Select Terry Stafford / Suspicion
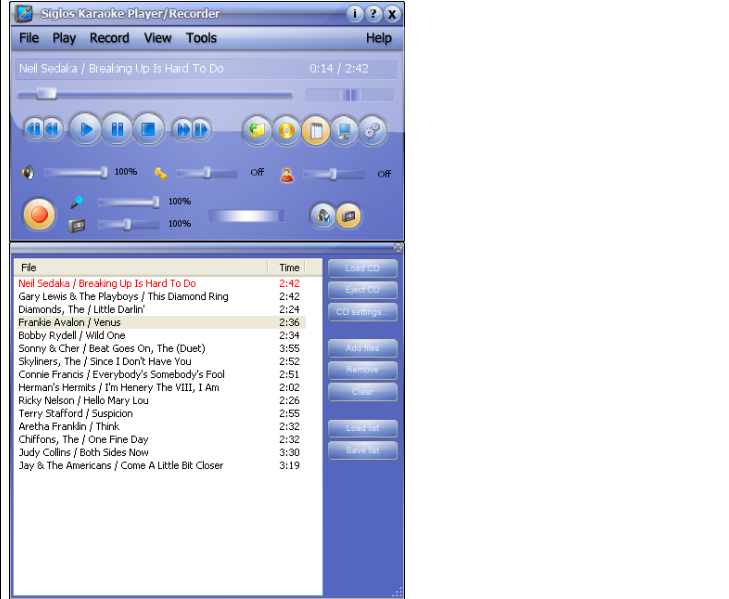Screen dimensions: 729x599 [161, 413]
